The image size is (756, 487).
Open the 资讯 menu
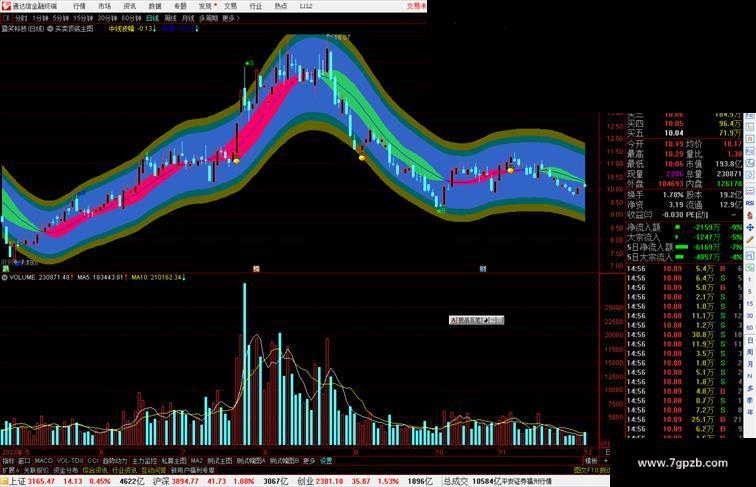click(130, 6)
